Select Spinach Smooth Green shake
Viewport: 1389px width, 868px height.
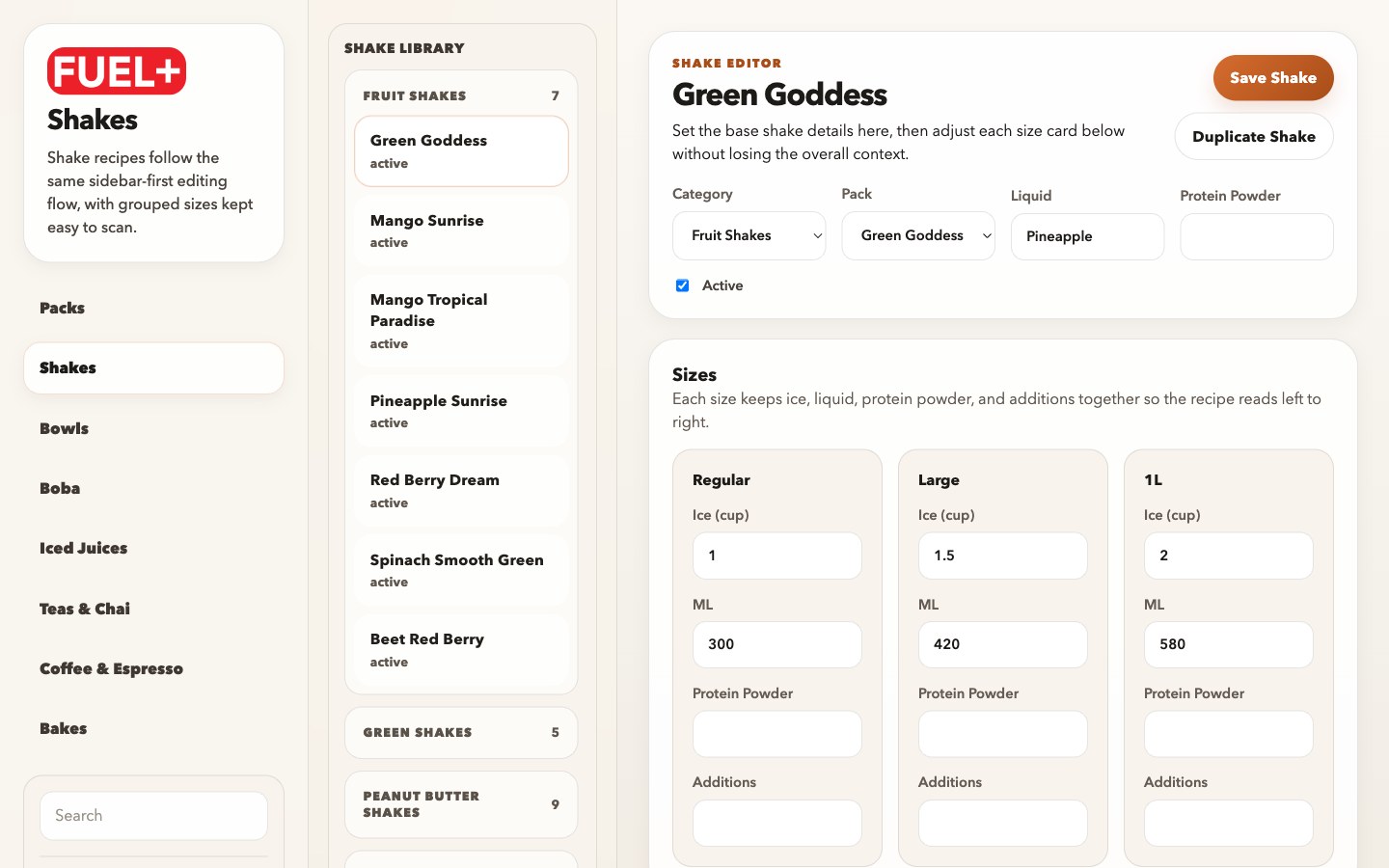[461, 570]
